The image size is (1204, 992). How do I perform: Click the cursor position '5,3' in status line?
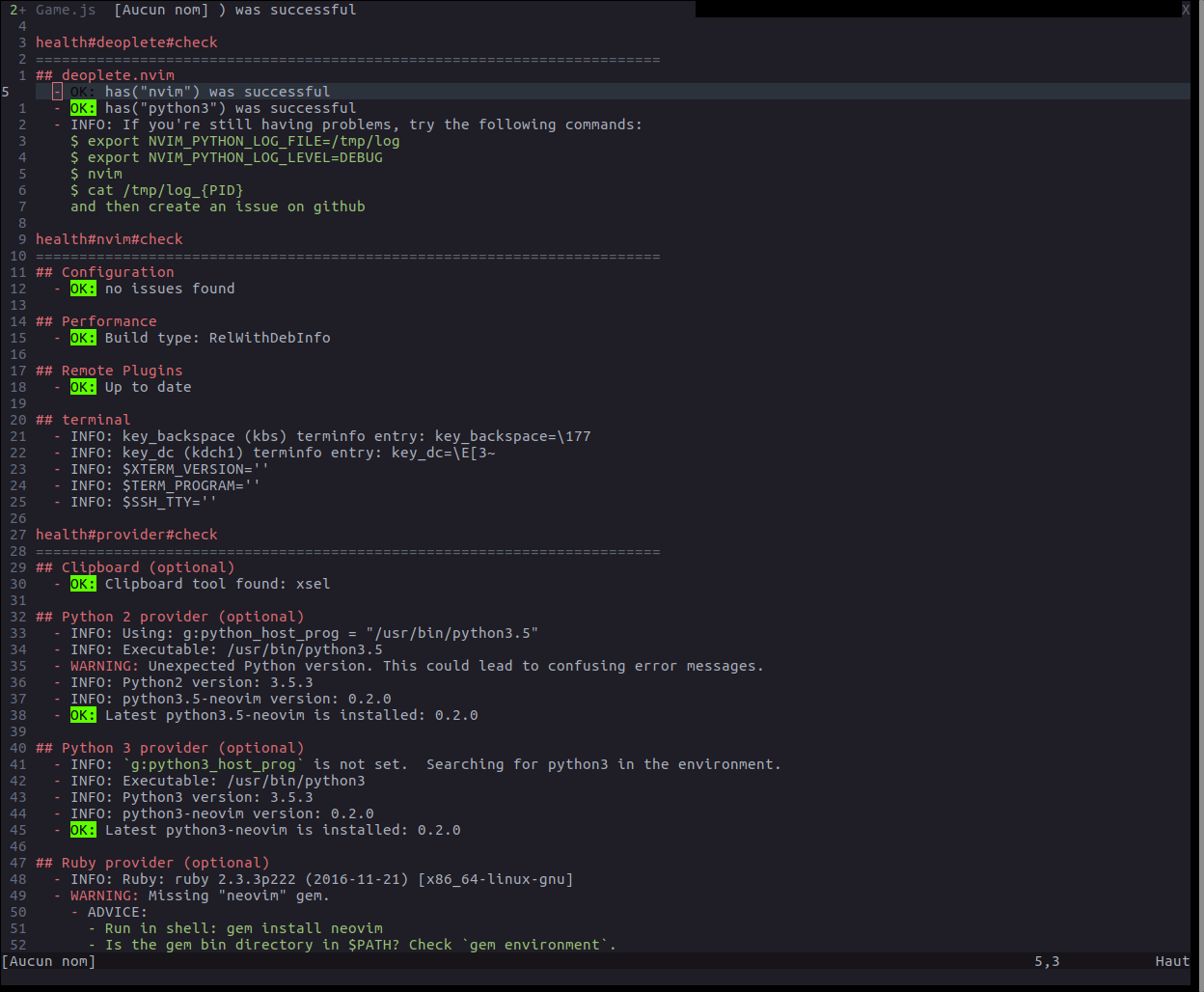(1048, 961)
